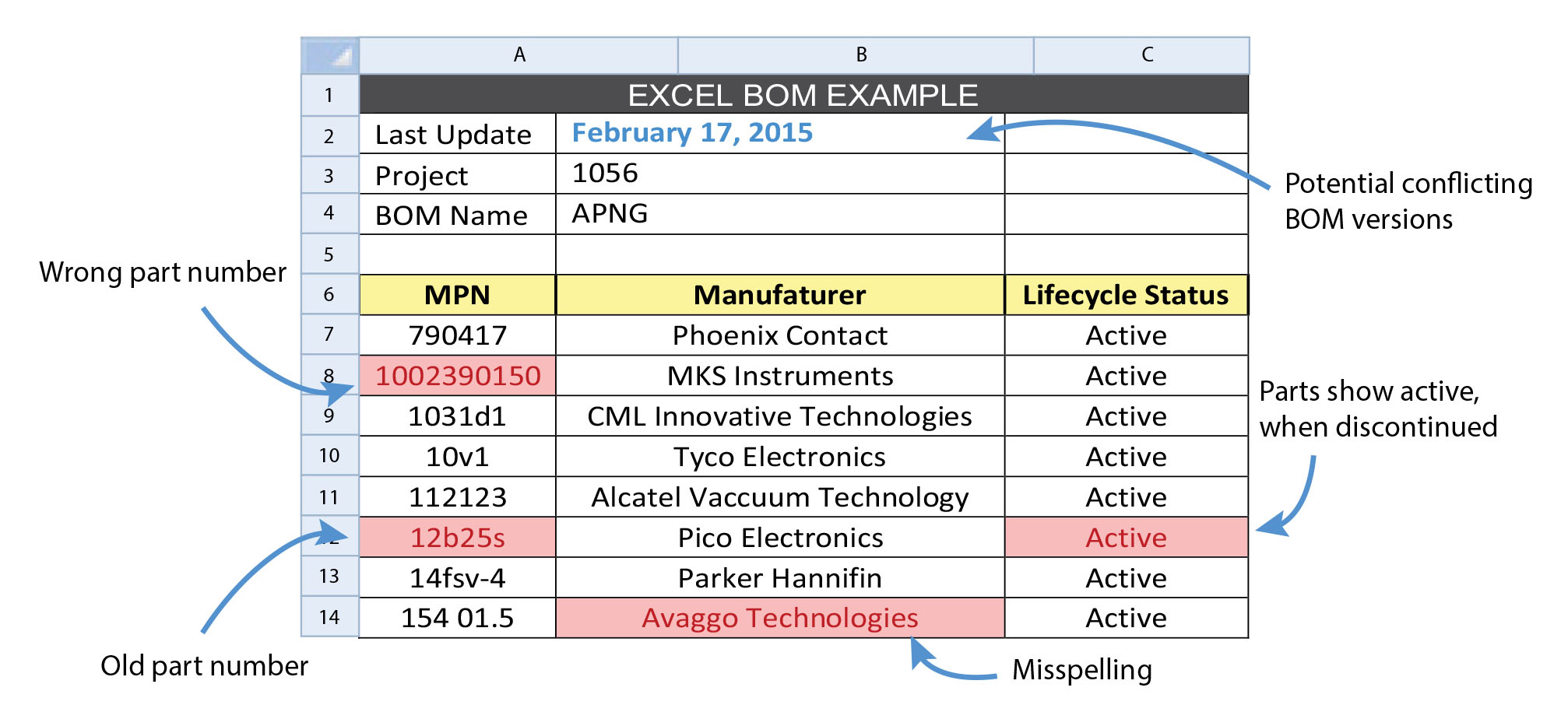Select row 13 header
The image size is (1568, 705).
tap(330, 577)
